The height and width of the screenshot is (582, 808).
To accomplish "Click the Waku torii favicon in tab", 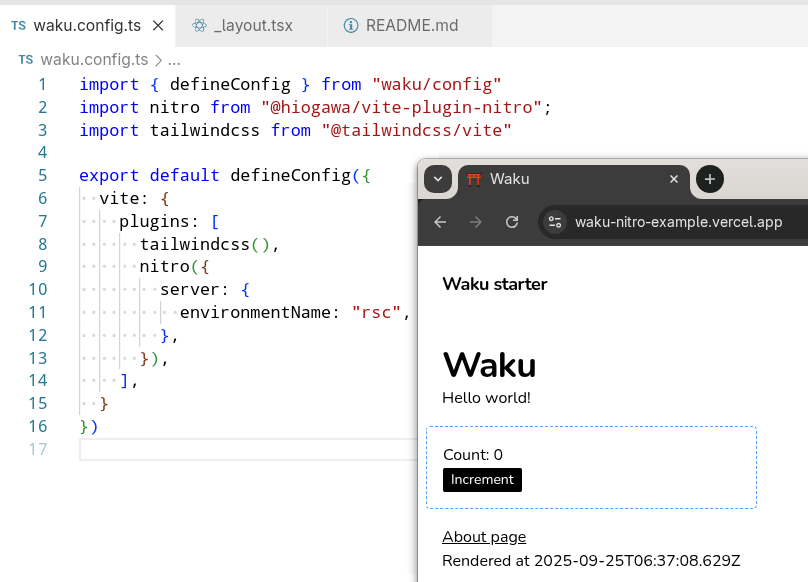I will [x=474, y=179].
